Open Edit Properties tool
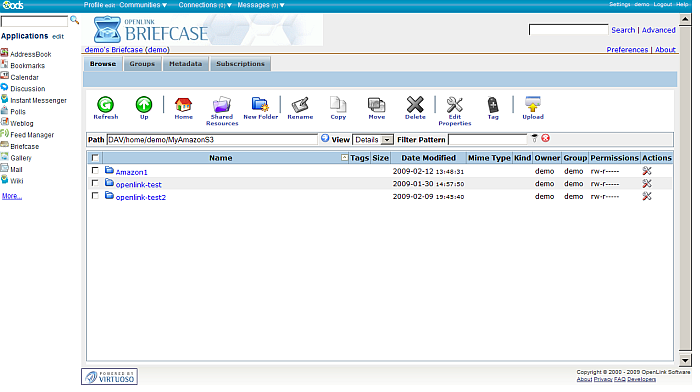Viewport: 700px width, 392px height. tap(454, 104)
